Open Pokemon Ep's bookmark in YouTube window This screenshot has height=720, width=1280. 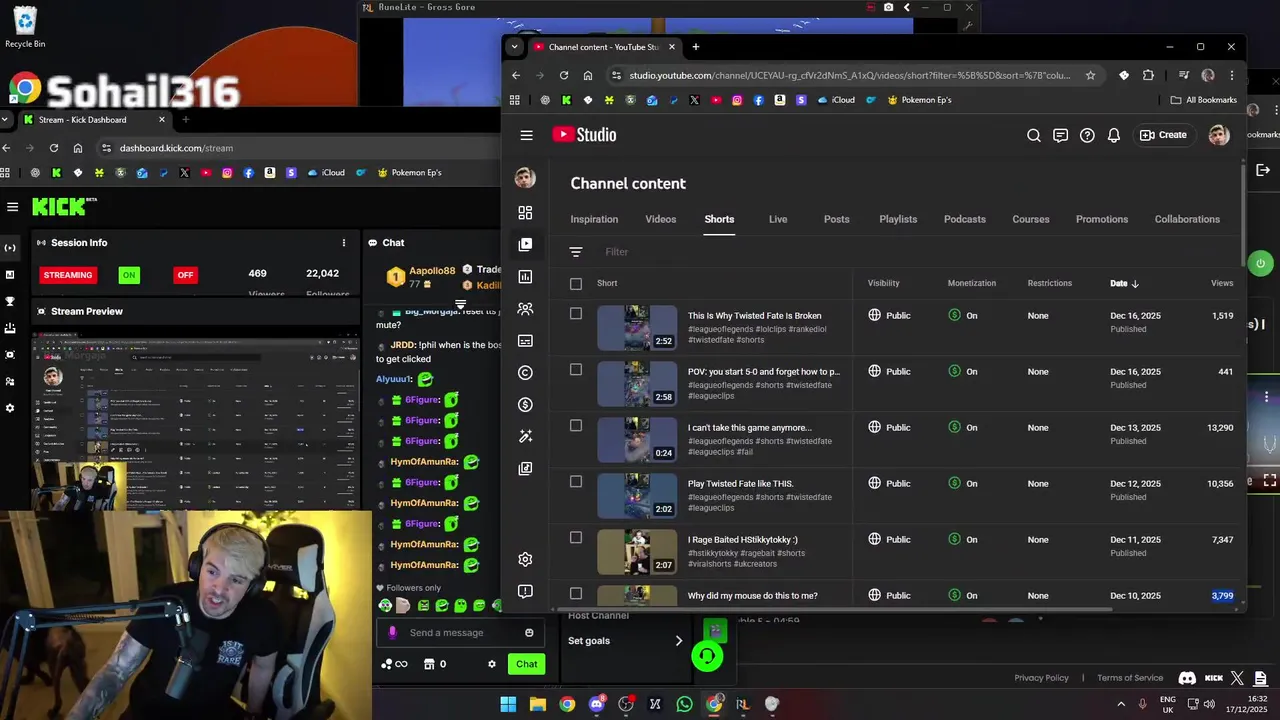pyautogui.click(x=917, y=100)
